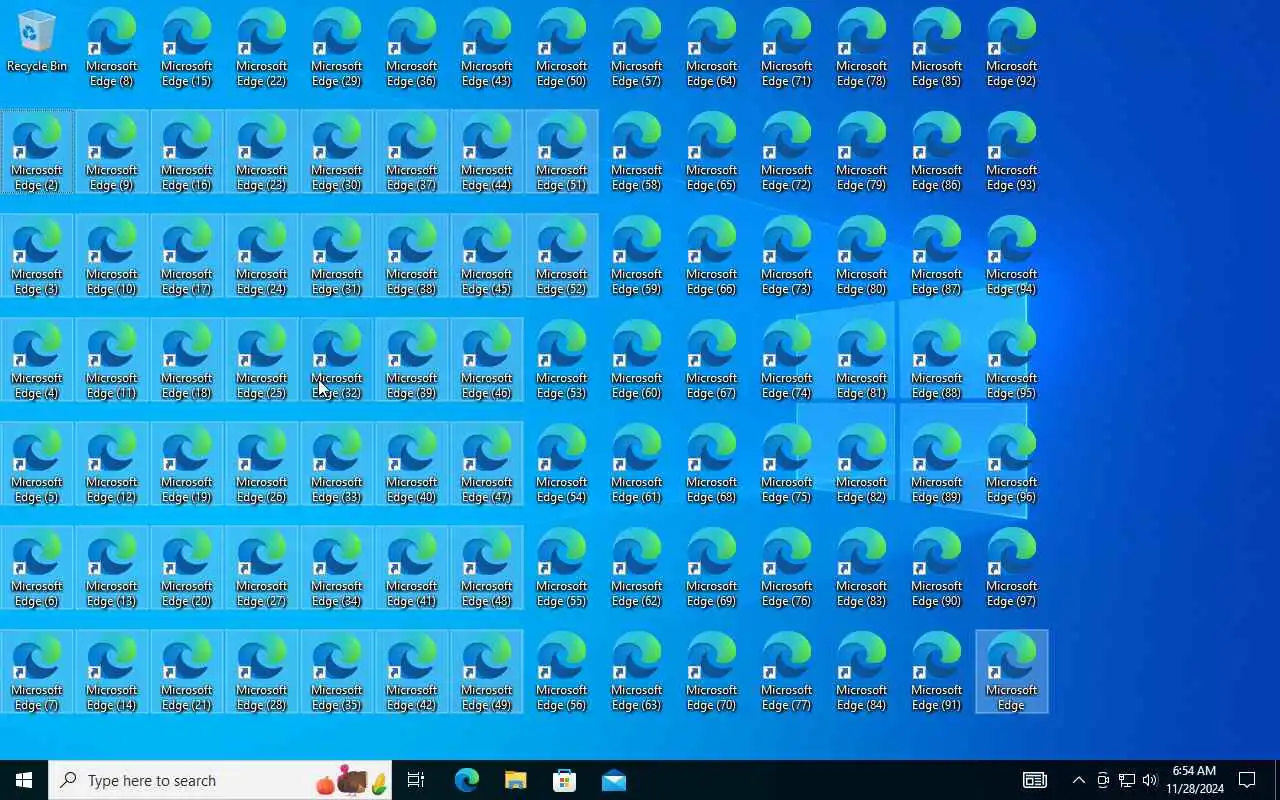Click the Microsoft Edge (11) shortcut

tap(112, 360)
